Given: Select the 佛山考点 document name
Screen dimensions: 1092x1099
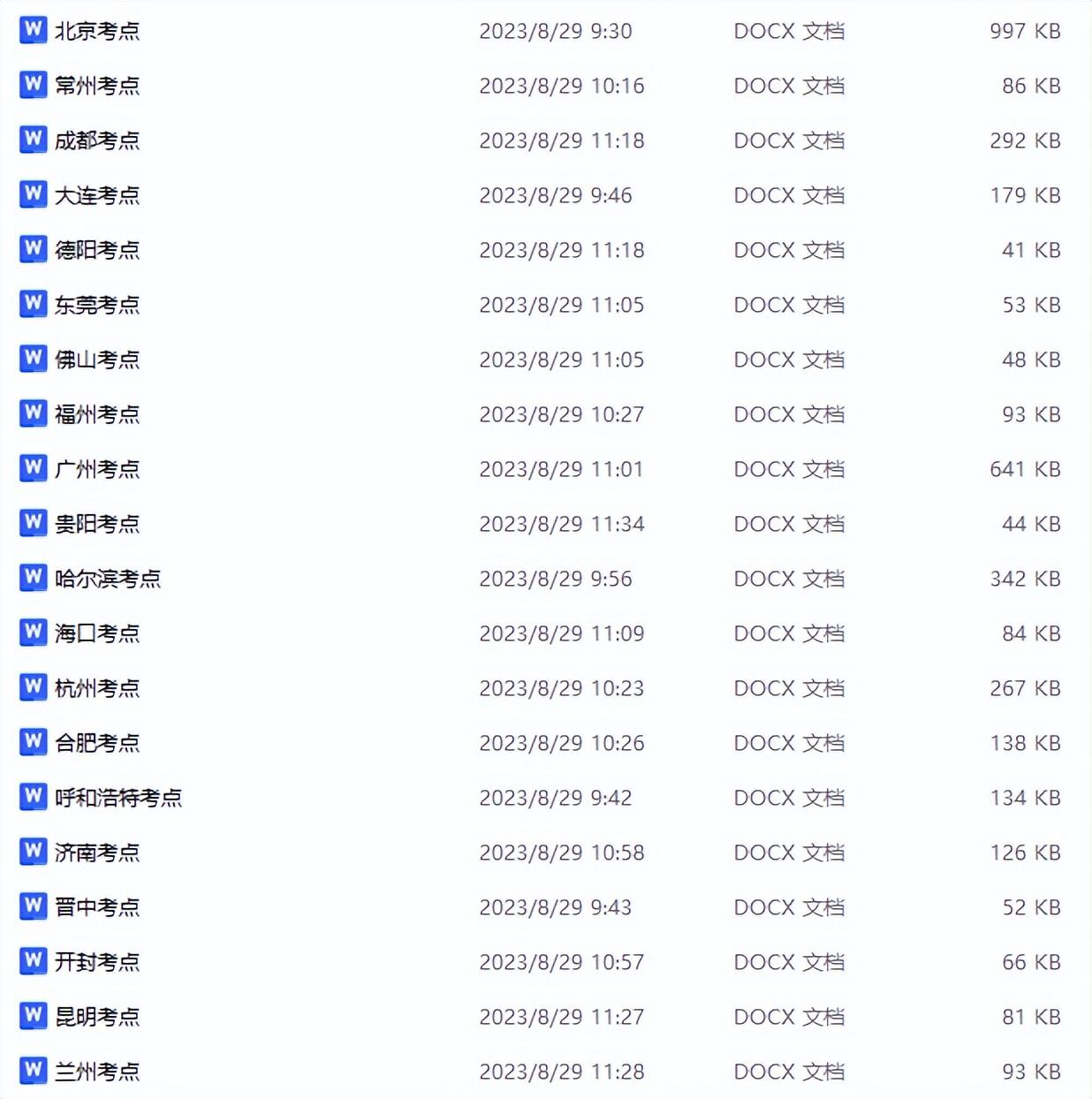Looking at the screenshot, I should click(x=97, y=360).
